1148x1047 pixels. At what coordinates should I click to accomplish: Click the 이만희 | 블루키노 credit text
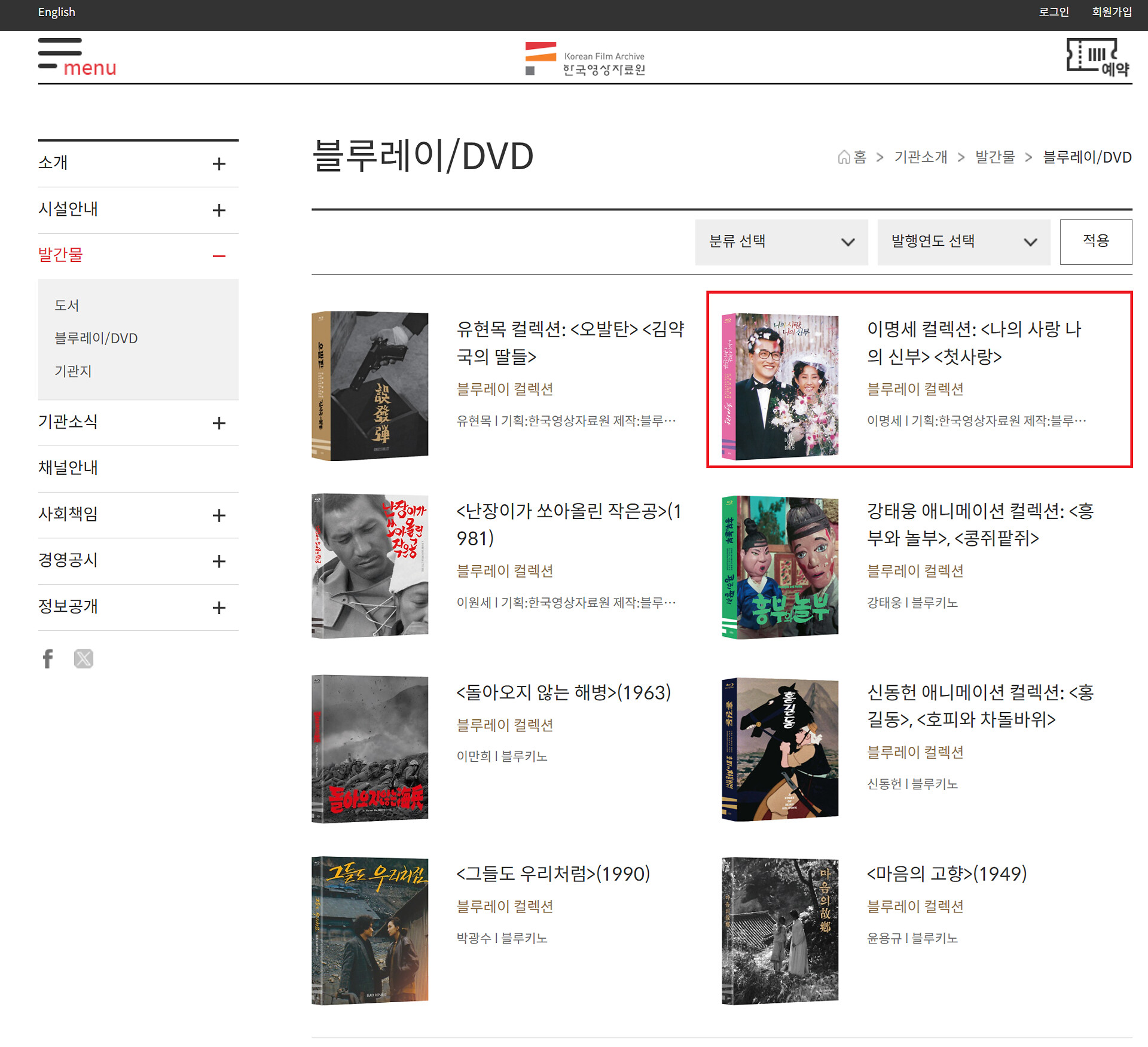tap(502, 756)
